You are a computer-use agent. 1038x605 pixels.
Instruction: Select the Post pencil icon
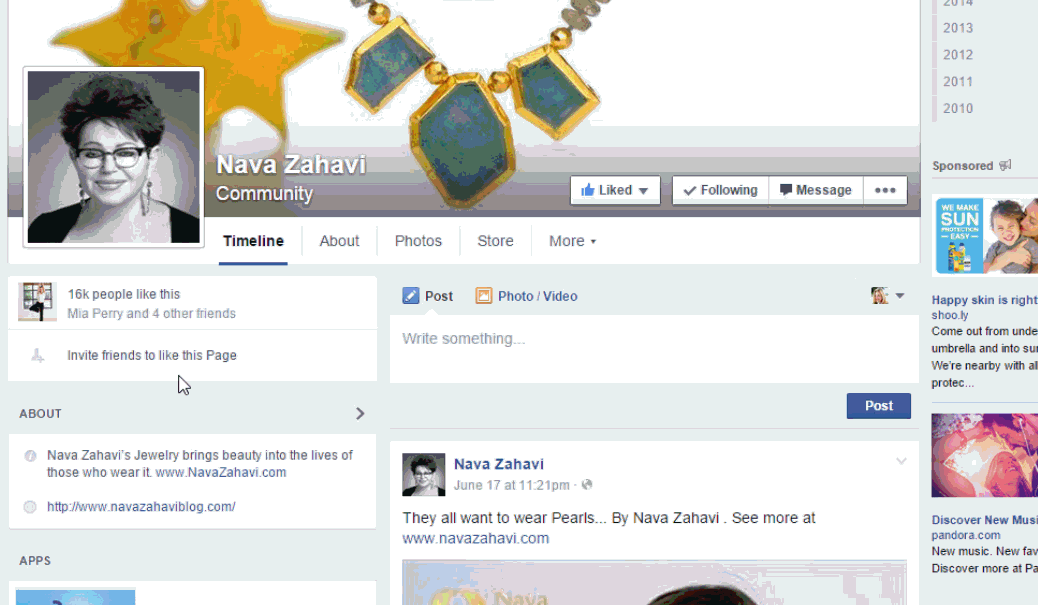(x=411, y=296)
